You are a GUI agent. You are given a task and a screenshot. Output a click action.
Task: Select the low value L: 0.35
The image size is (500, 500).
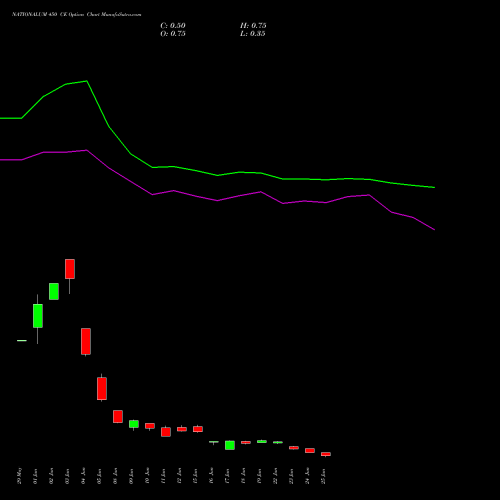(253, 34)
